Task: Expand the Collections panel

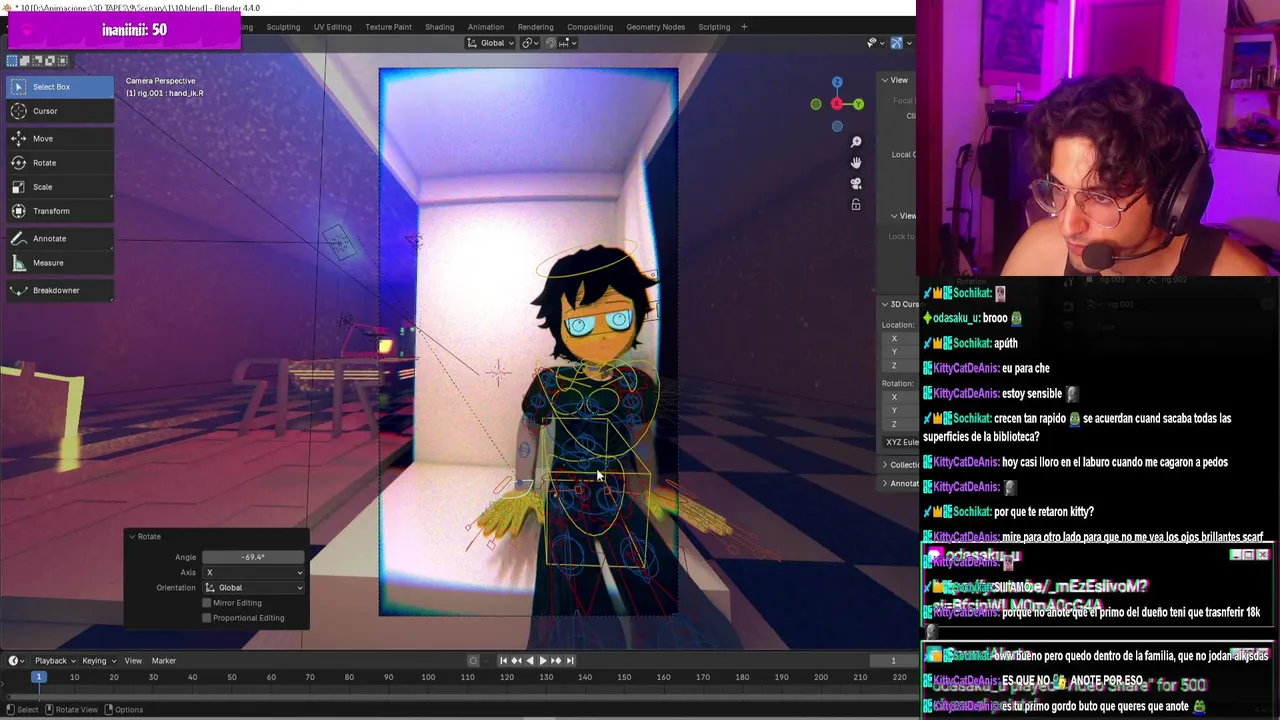Action: (x=885, y=465)
